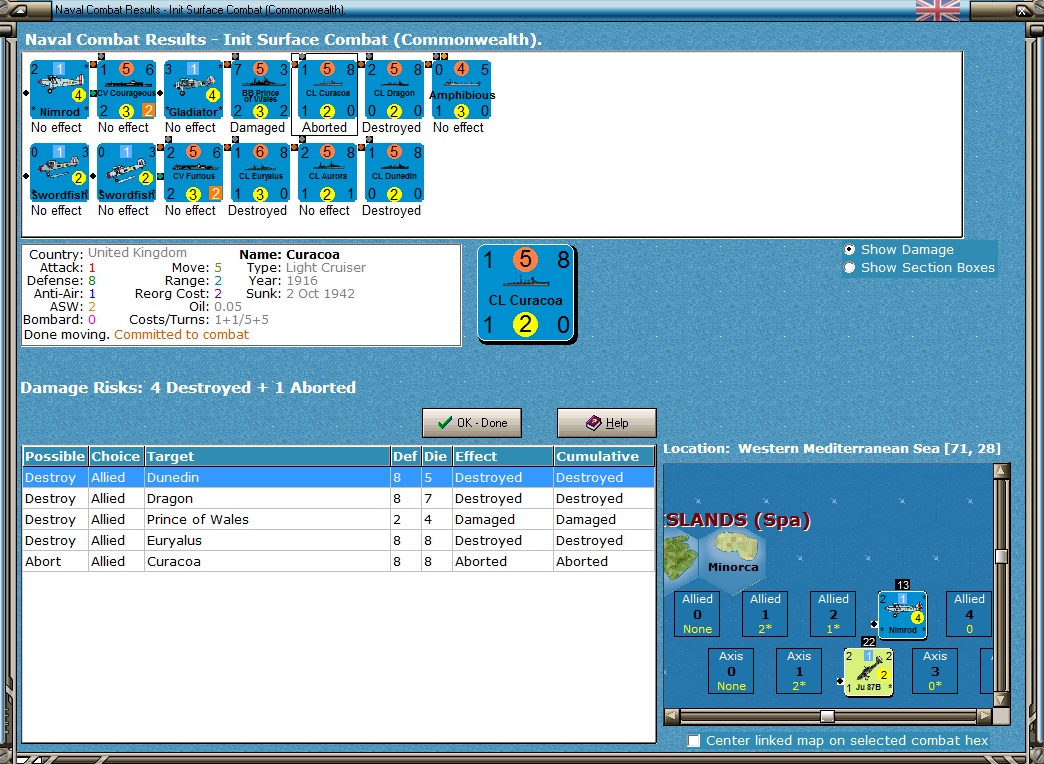Image resolution: width=1044 pixels, height=764 pixels.
Task: Click the Cumulative column header
Action: point(604,456)
